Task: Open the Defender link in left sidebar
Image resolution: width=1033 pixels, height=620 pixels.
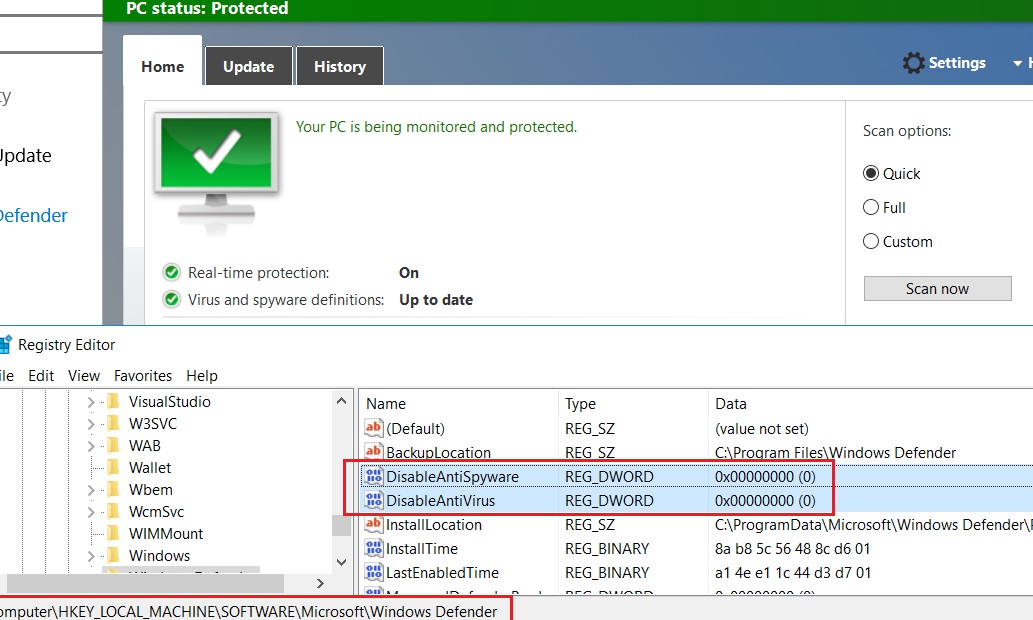Action: (32, 215)
